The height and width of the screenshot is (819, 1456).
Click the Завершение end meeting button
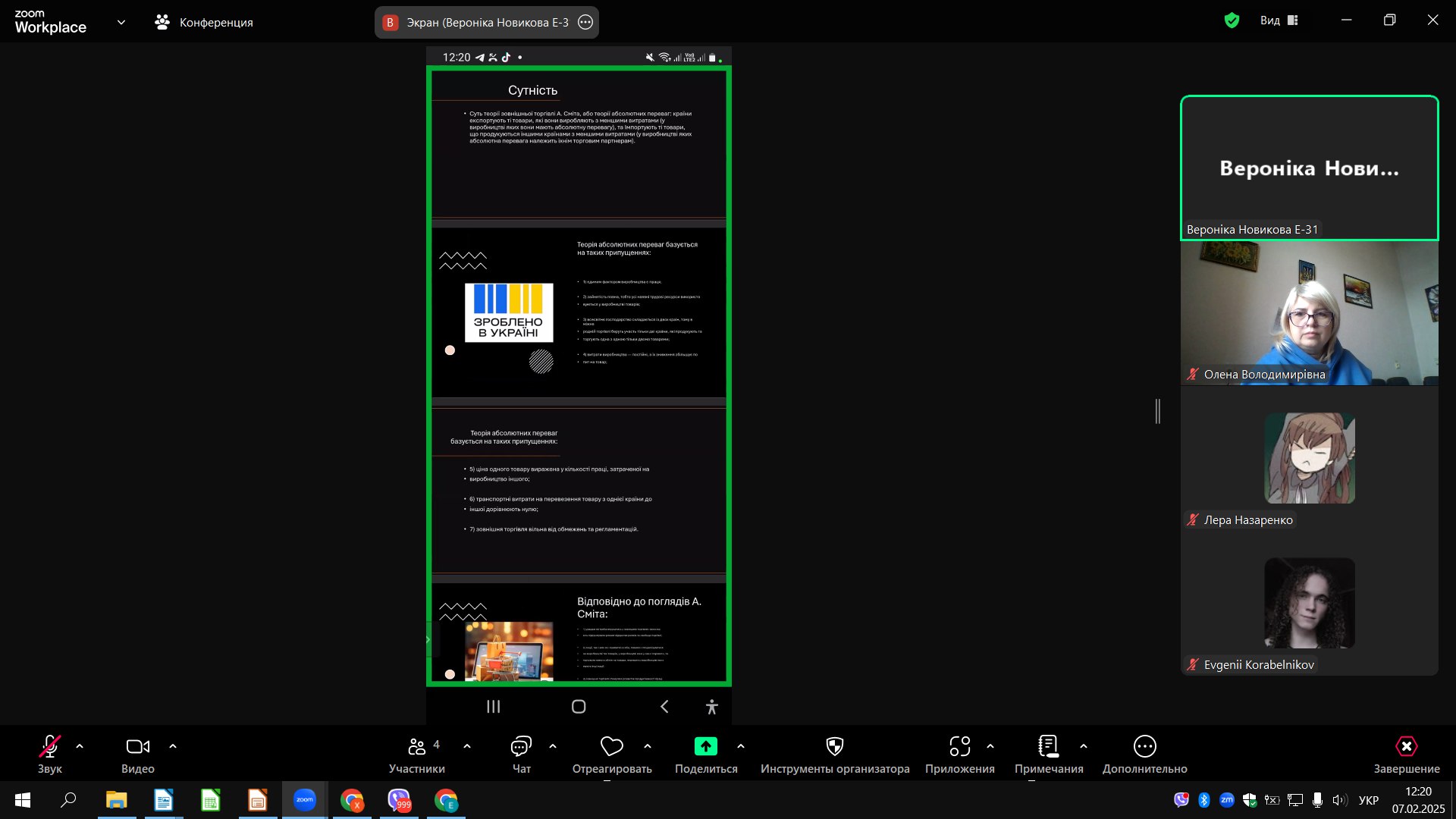click(1406, 747)
